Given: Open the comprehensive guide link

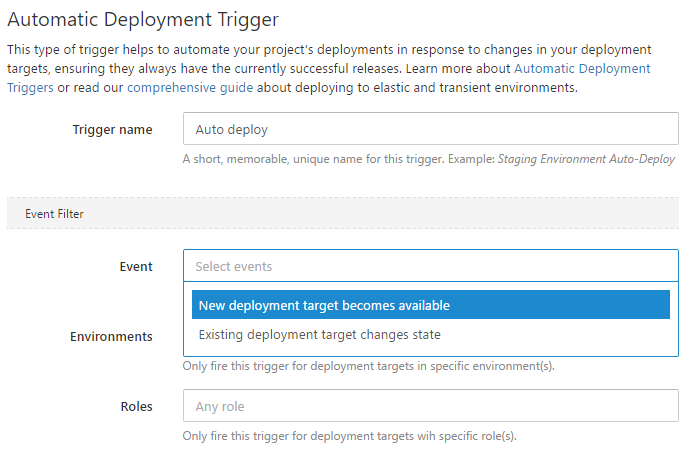Looking at the screenshot, I should [190, 88].
